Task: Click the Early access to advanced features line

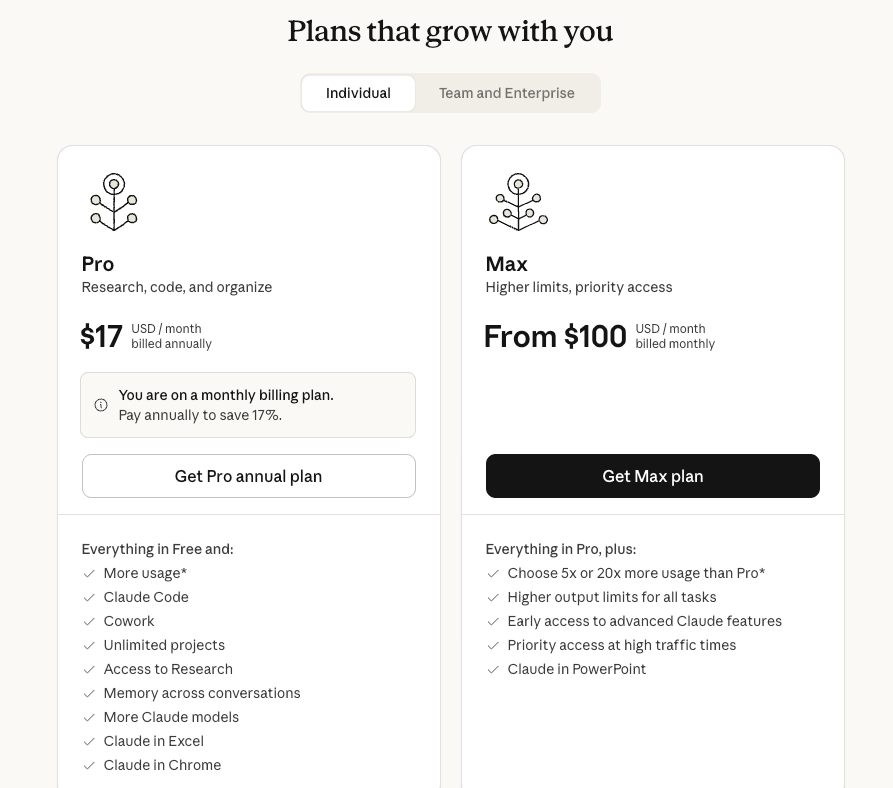Action: (644, 621)
